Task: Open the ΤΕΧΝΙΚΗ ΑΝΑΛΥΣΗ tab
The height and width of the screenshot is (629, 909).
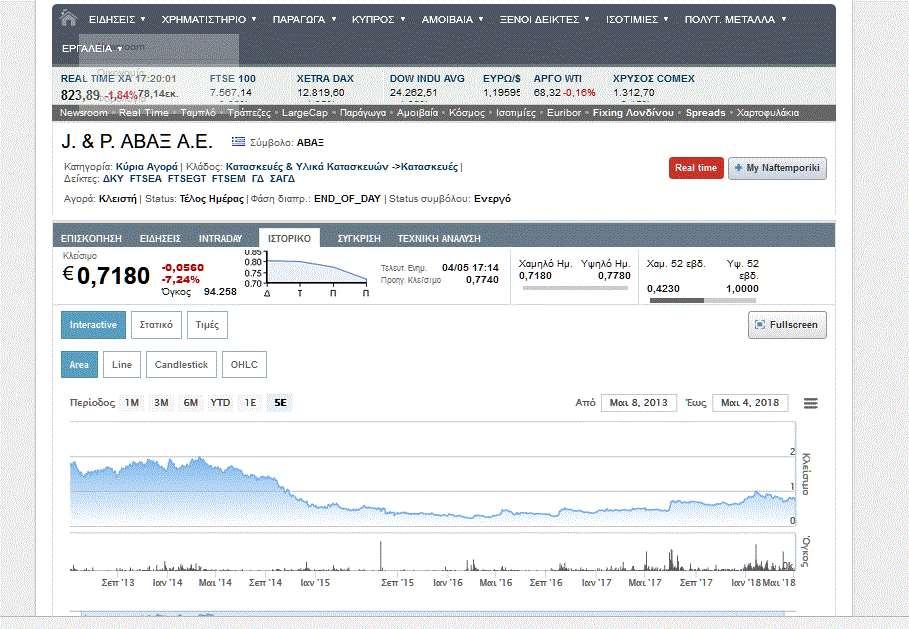Action: tap(439, 238)
